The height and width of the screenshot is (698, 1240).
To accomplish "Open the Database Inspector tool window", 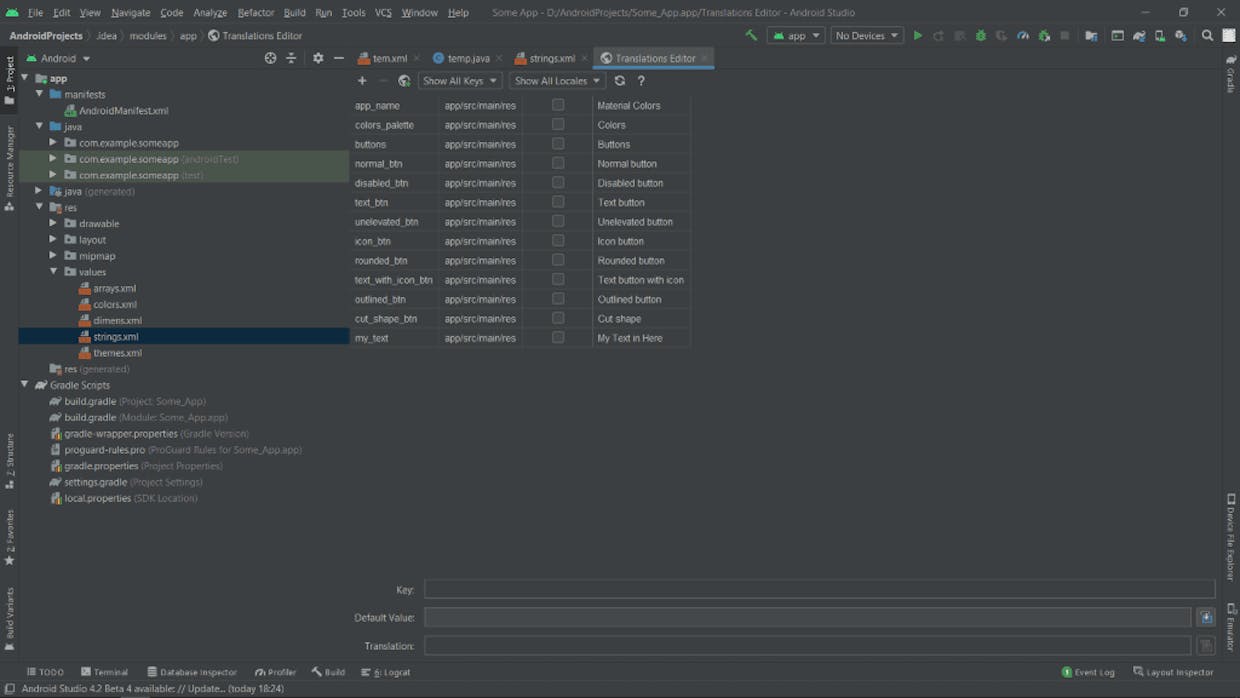I will pos(192,672).
